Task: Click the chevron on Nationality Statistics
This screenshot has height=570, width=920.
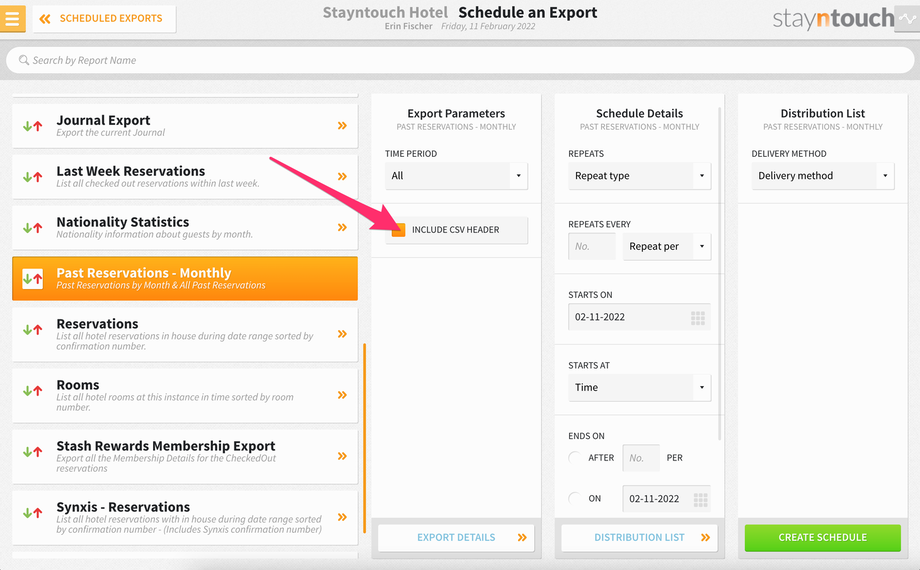Action: (342, 228)
